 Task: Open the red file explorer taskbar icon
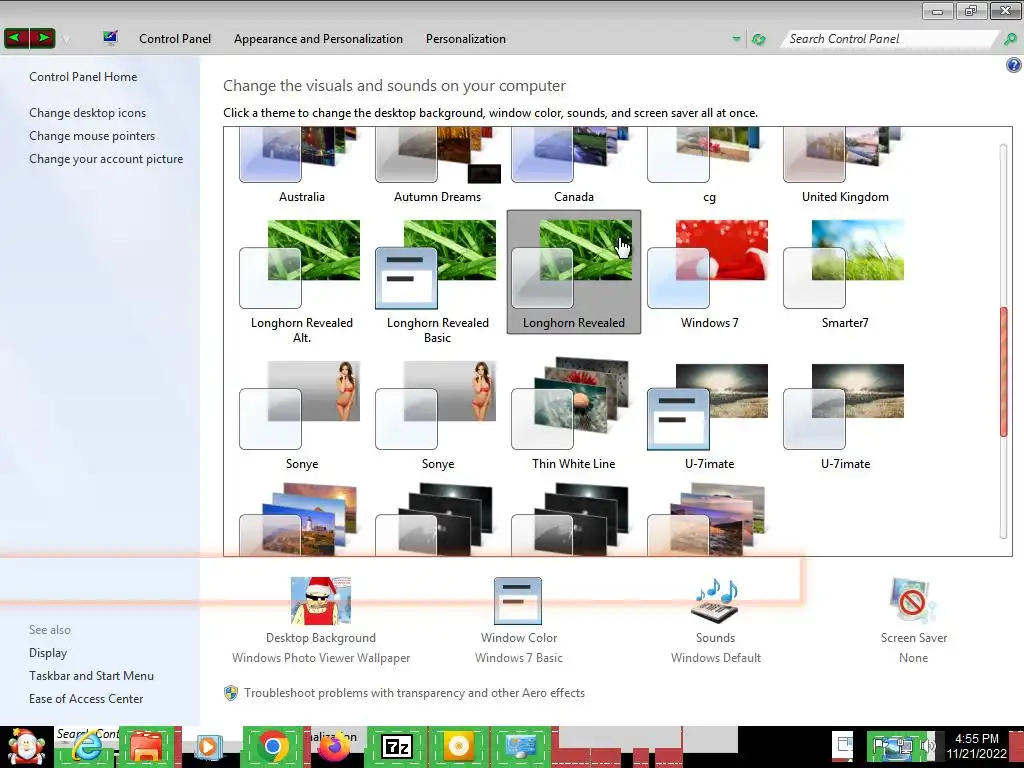(147, 747)
